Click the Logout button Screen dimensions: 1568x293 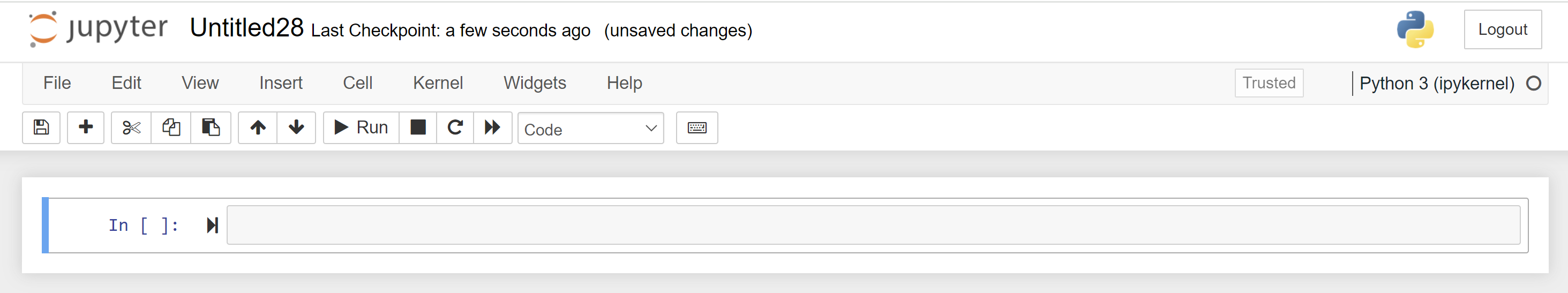pyautogui.click(x=1502, y=29)
